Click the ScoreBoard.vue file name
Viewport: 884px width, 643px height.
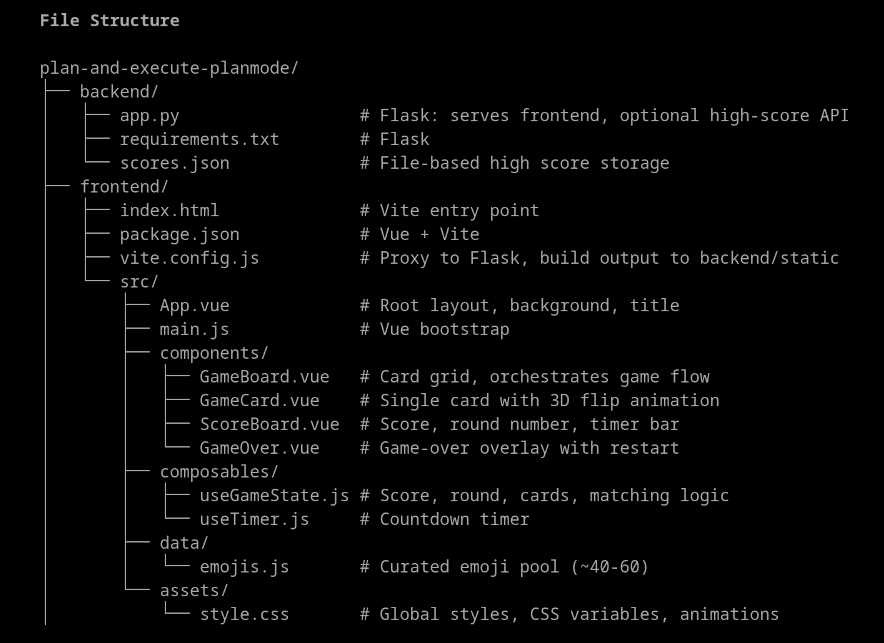[269, 424]
